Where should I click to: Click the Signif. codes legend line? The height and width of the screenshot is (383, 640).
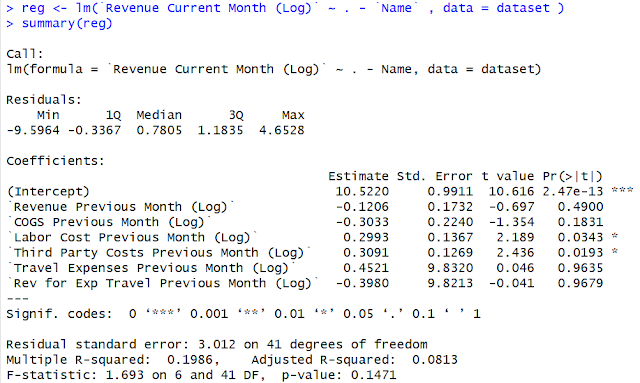click(x=243, y=314)
